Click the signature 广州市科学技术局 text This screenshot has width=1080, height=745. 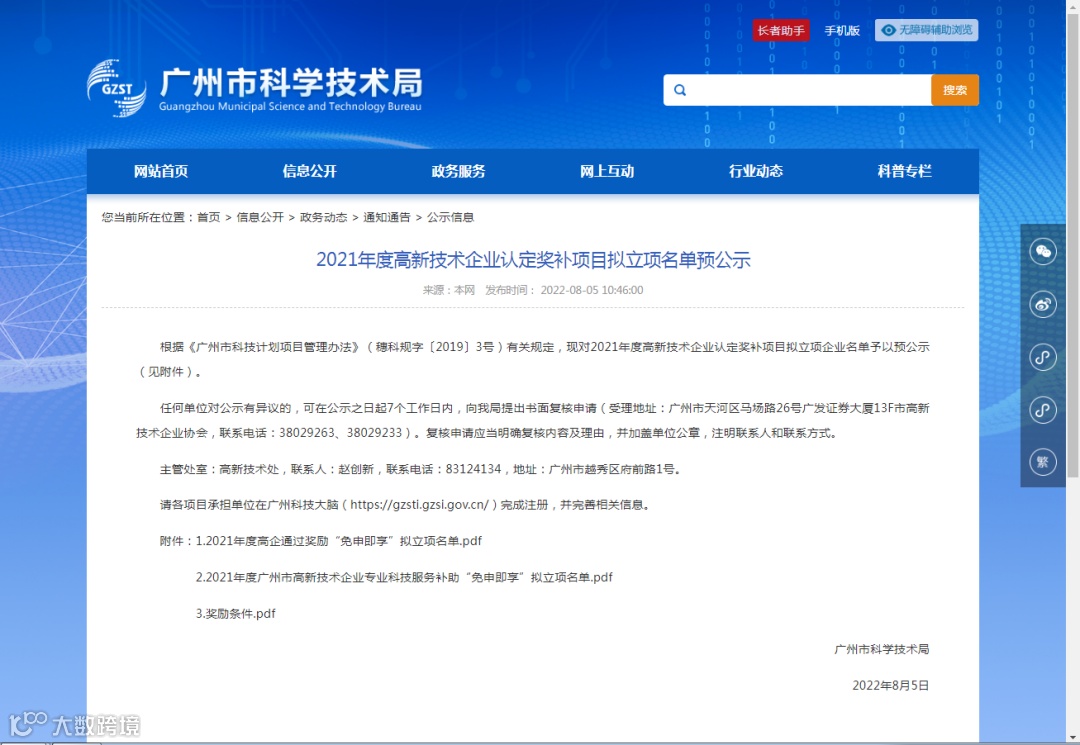point(882,650)
